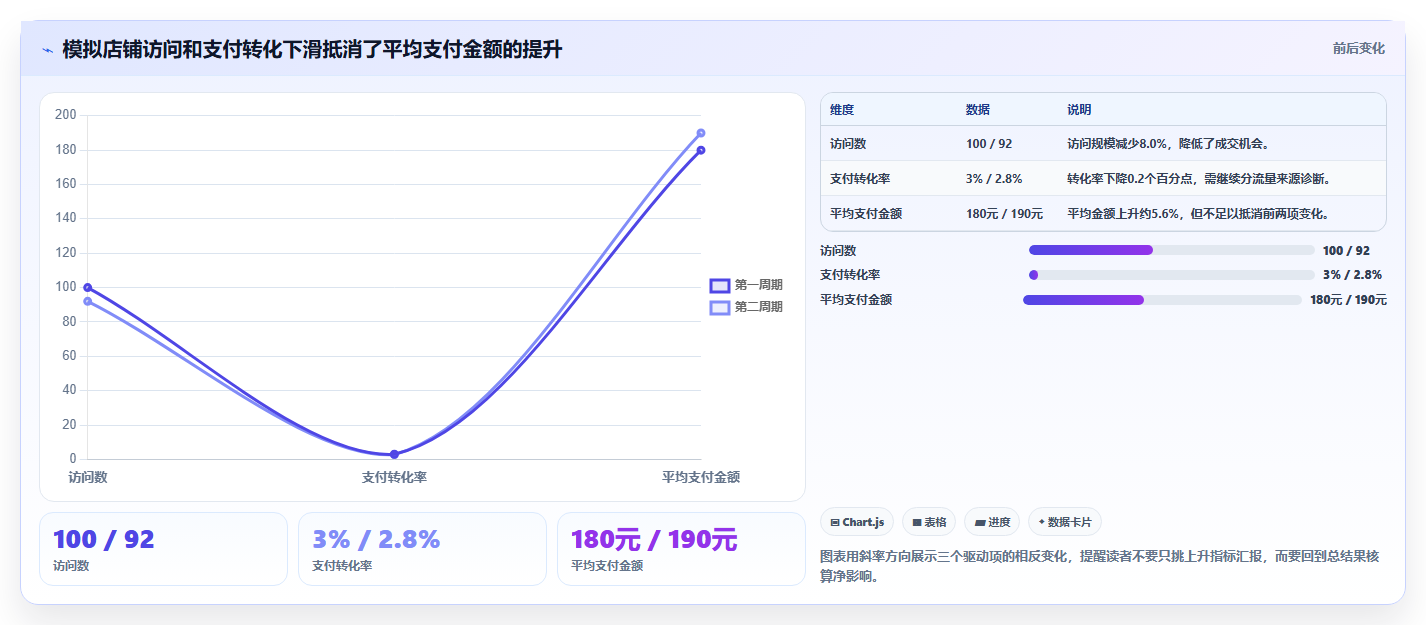Click the 第一周期 point at 访问数 (100)
Image resolution: width=1426 pixels, height=625 pixels.
tap(88, 287)
